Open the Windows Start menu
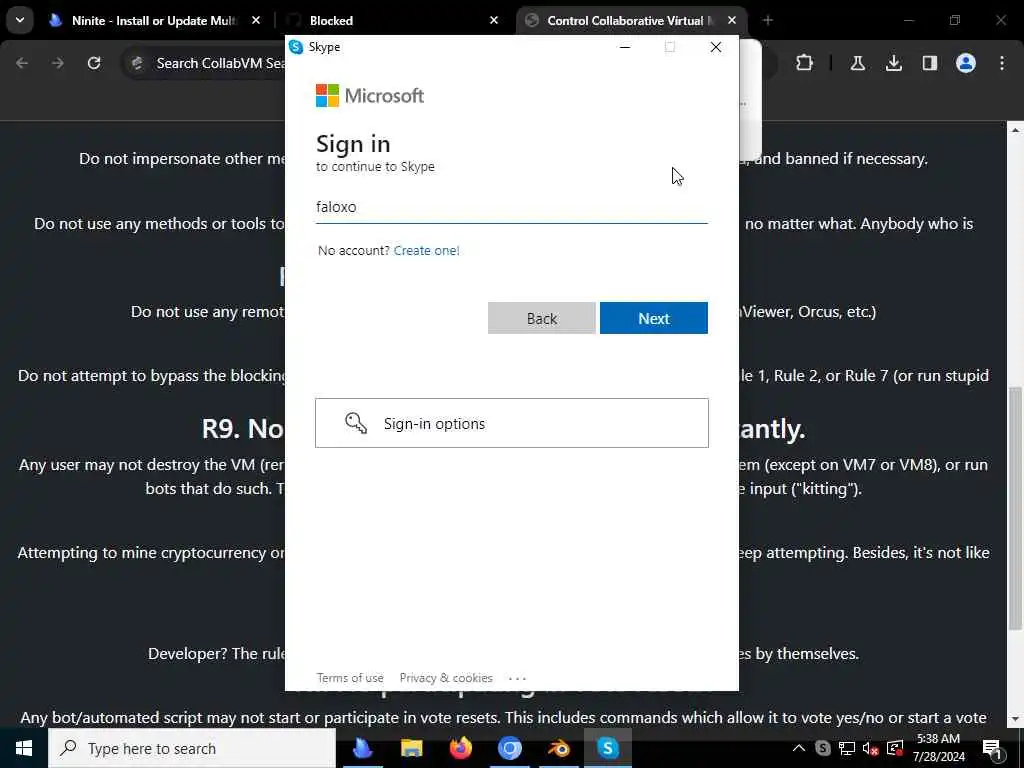 tap(24, 748)
